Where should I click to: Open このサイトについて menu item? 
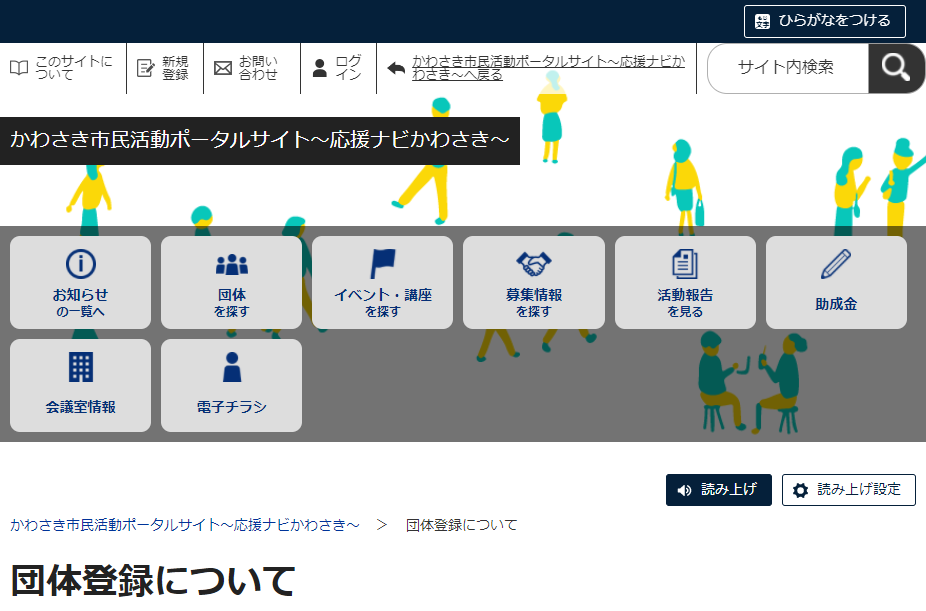(x=63, y=68)
